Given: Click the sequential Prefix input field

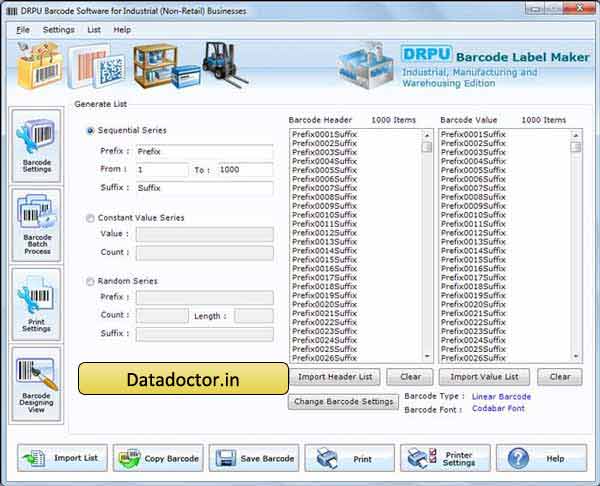Looking at the screenshot, I should point(204,152).
